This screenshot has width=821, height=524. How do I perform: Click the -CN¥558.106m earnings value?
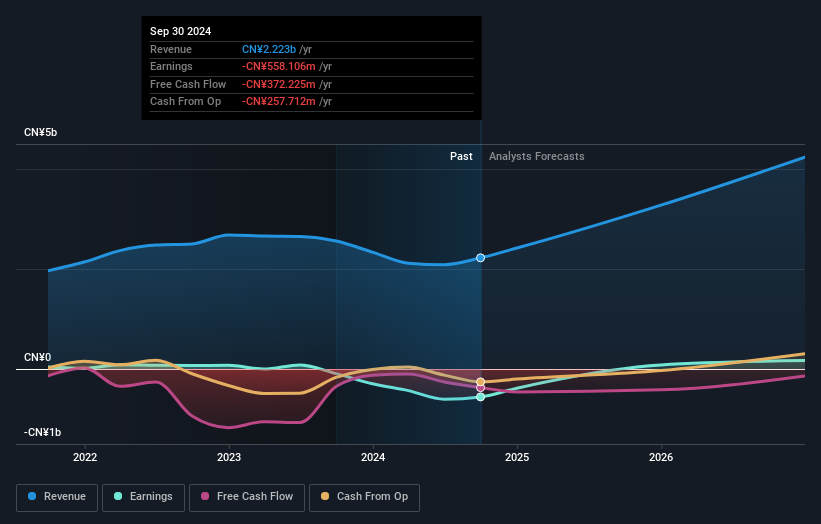click(x=279, y=66)
